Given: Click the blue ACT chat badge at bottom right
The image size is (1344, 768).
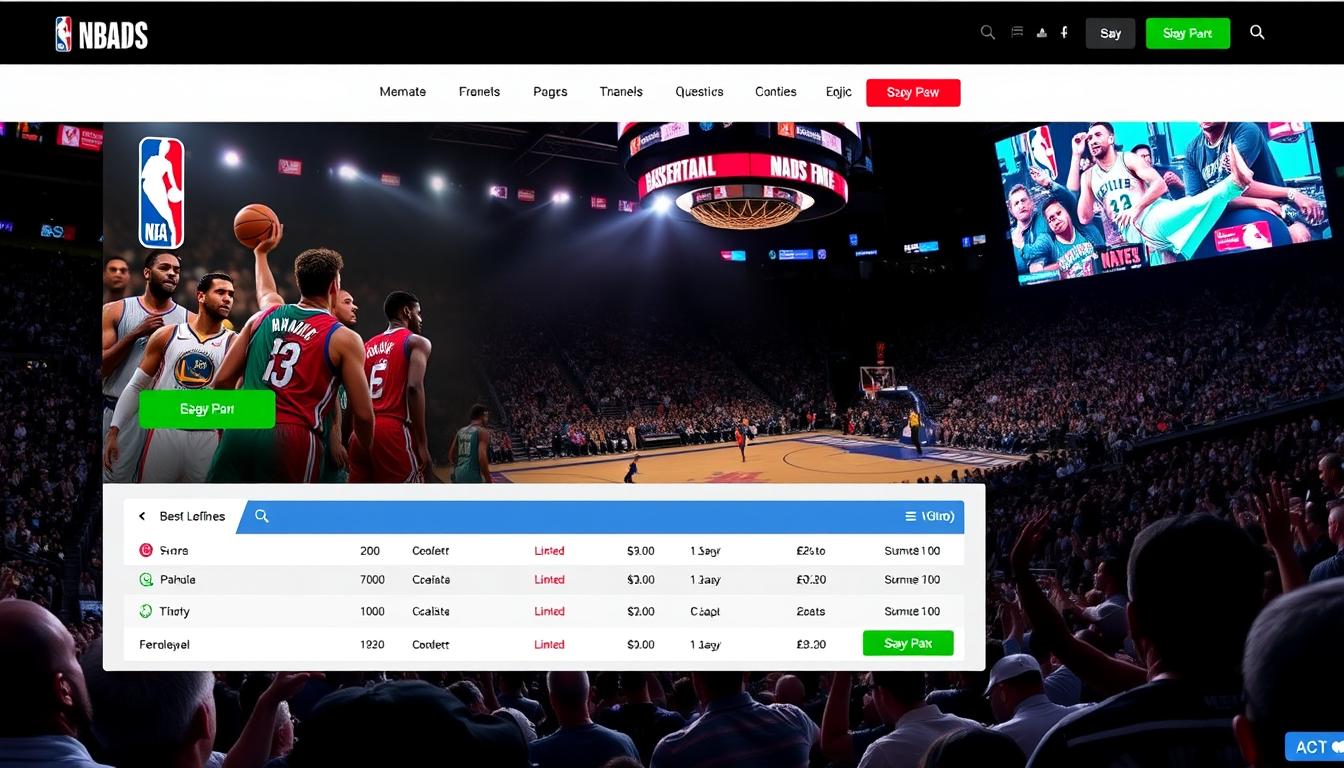Looking at the screenshot, I should click(x=1317, y=747).
